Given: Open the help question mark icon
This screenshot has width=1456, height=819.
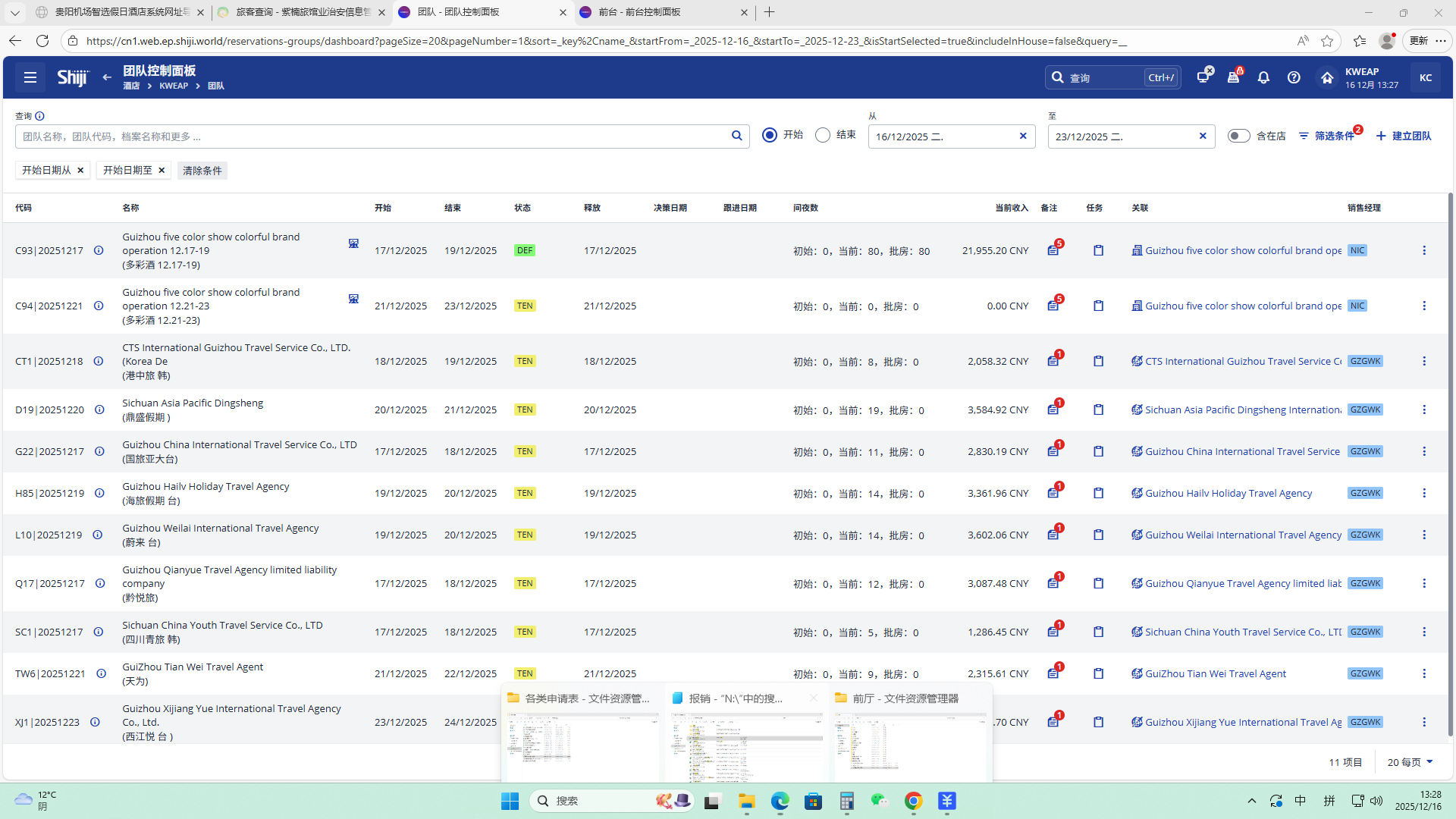Looking at the screenshot, I should 1294,77.
